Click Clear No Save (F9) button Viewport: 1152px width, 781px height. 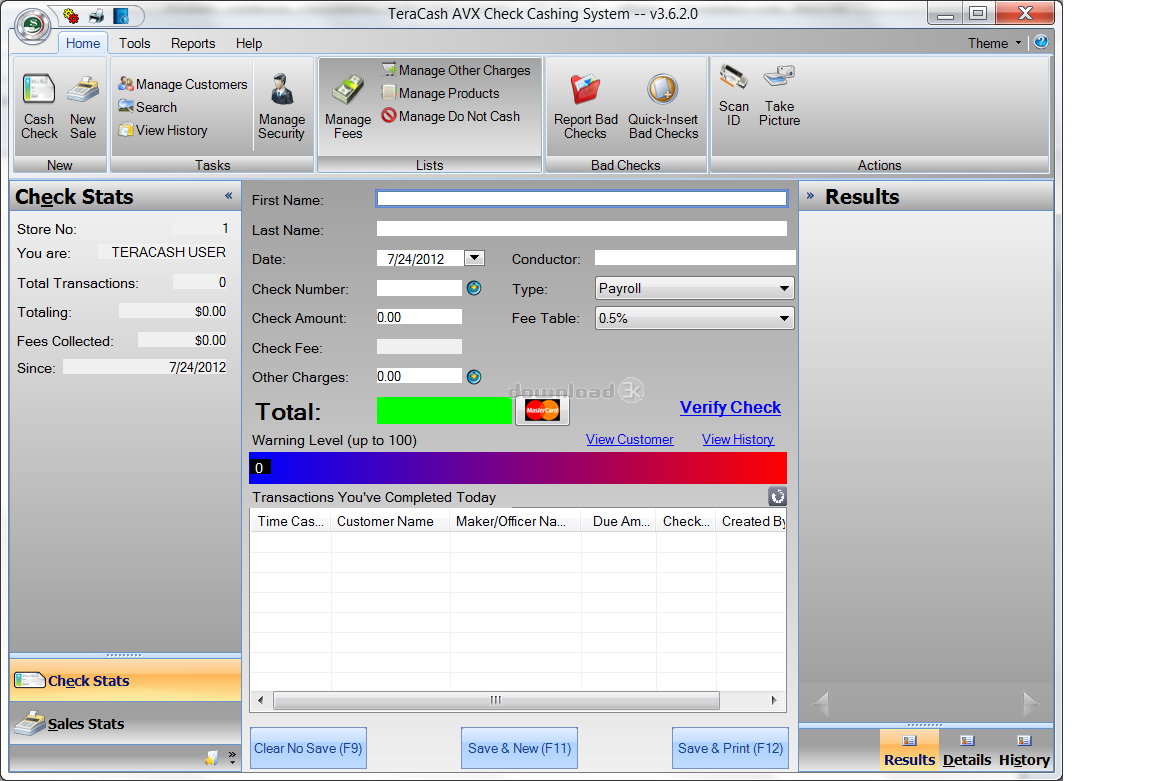coord(309,748)
